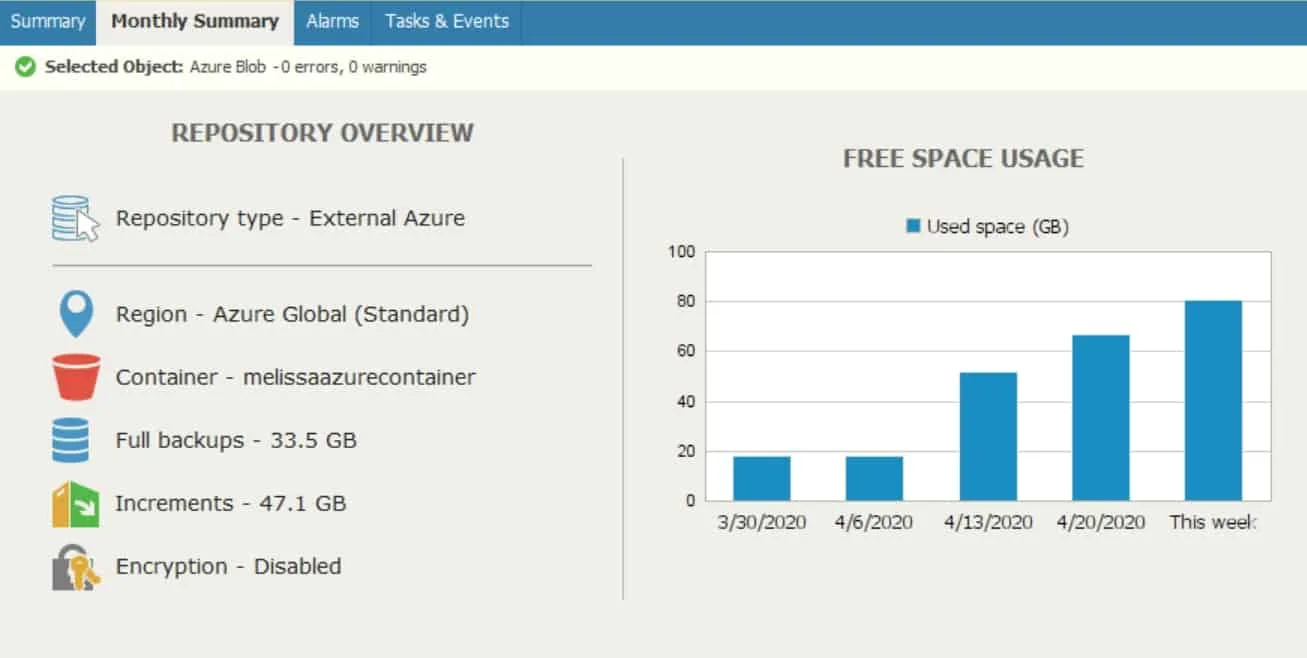Switch to the Summary tab
The image size is (1307, 658).
point(47,21)
